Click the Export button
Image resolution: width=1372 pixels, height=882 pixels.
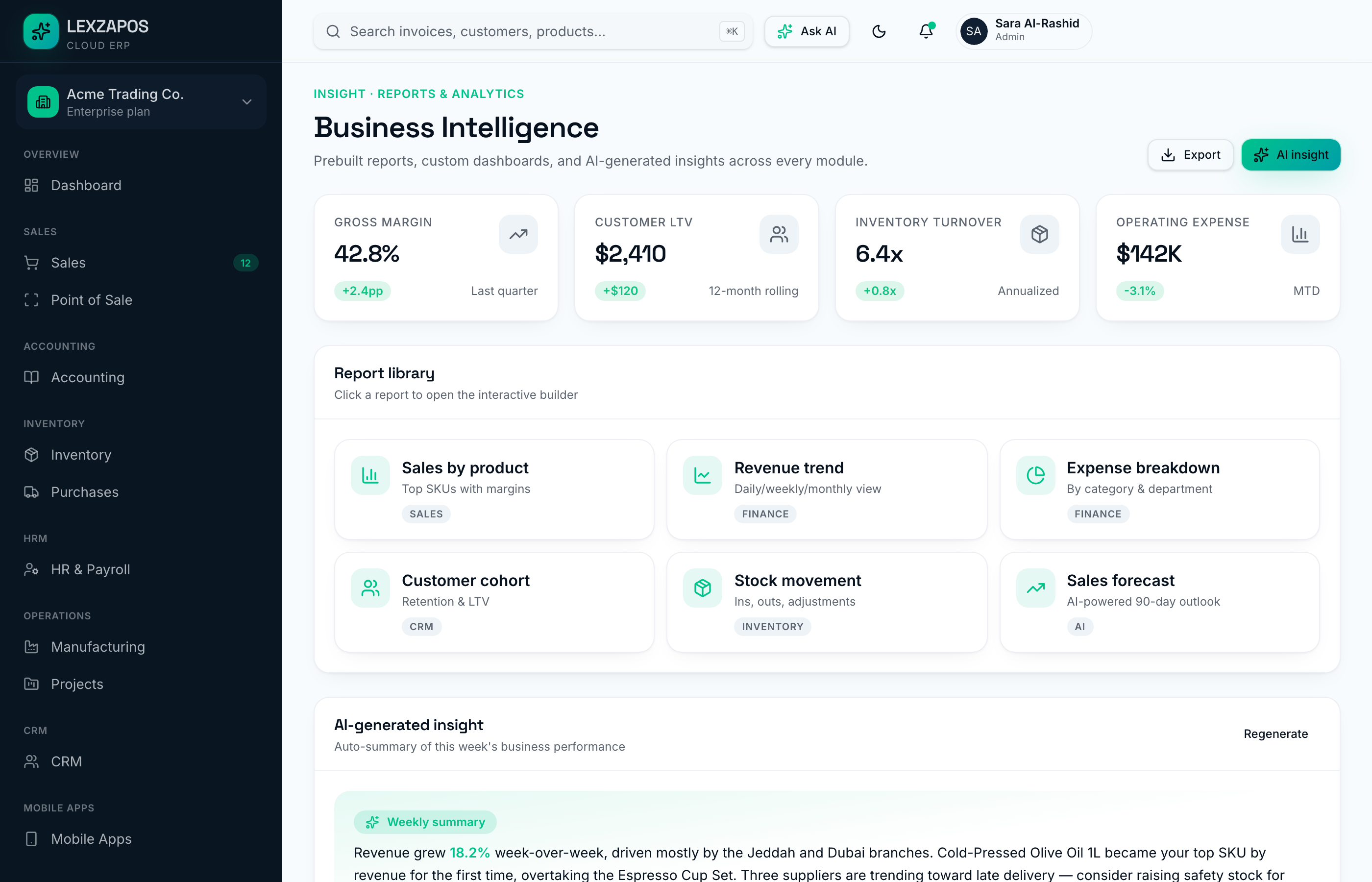[1191, 155]
